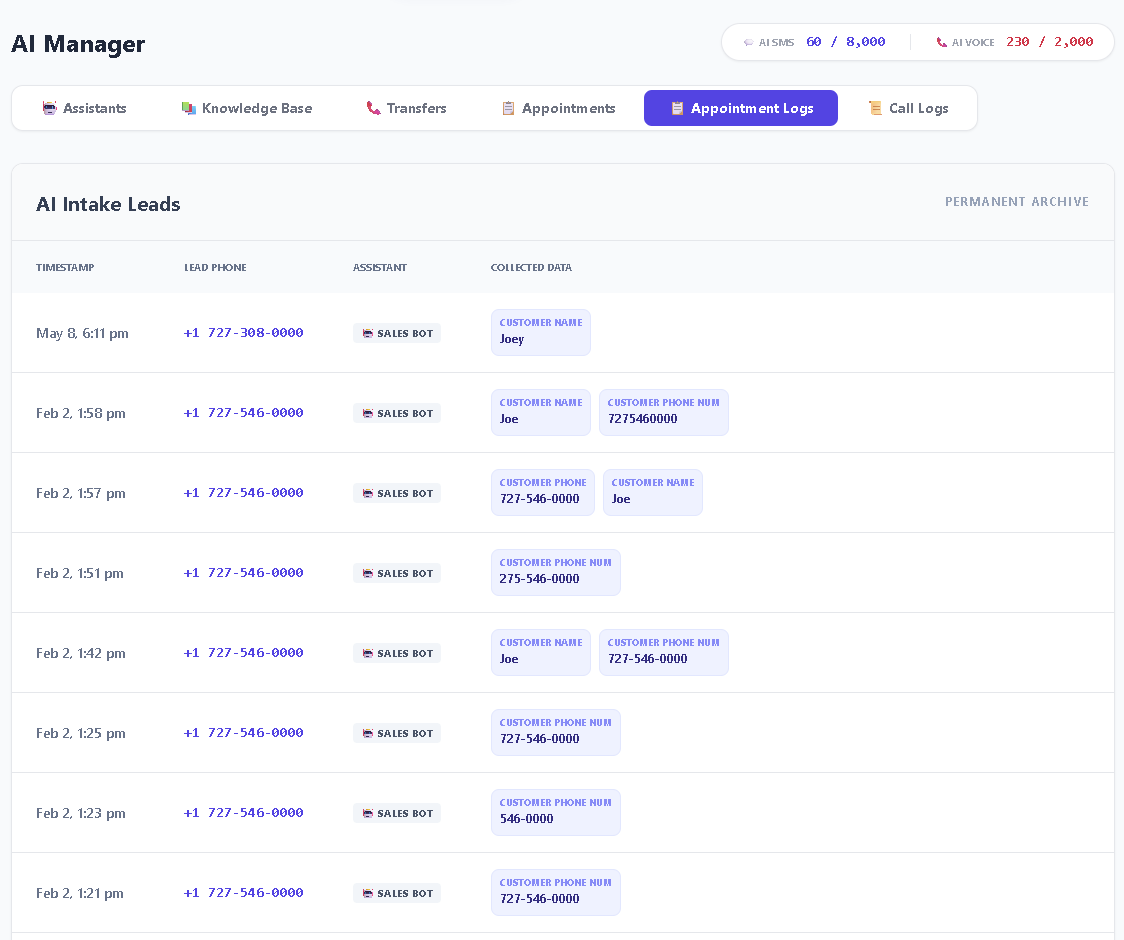This screenshot has height=940, width=1124.
Task: Click phone number card in 1:25 pm row
Action: pos(556,733)
